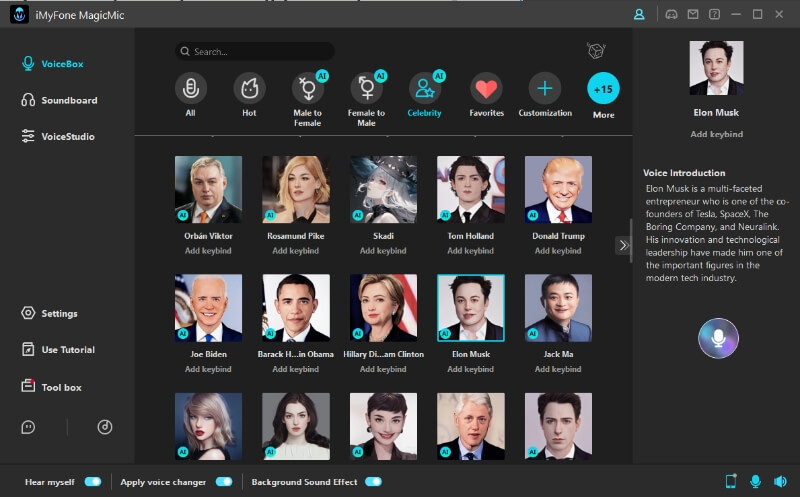
Task: Click the round microphone test button
Action: tap(718, 338)
